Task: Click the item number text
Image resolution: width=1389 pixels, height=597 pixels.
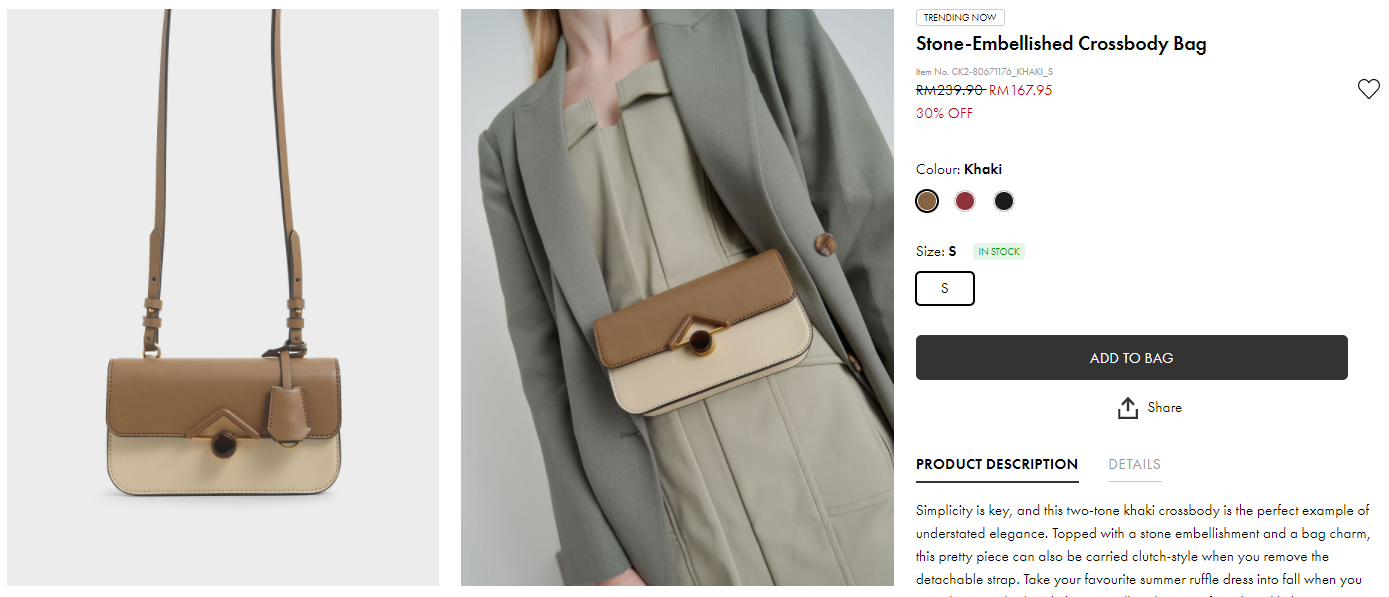Action: [984, 72]
